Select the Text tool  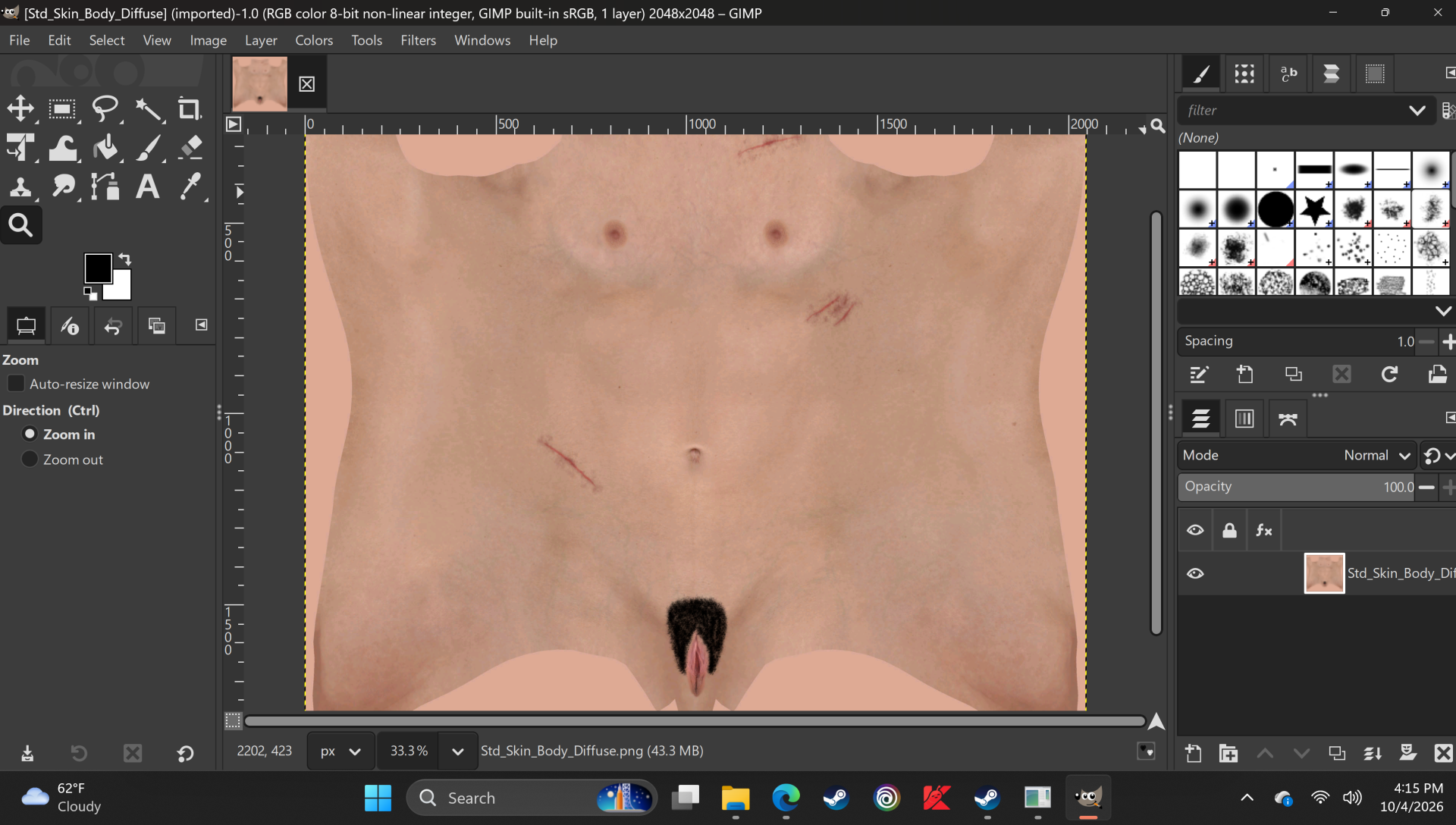pyautogui.click(x=148, y=186)
